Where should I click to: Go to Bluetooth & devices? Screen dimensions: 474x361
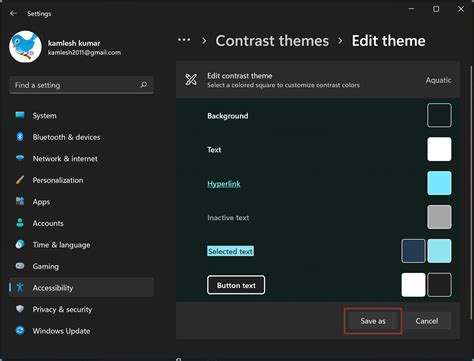pyautogui.click(x=82, y=137)
